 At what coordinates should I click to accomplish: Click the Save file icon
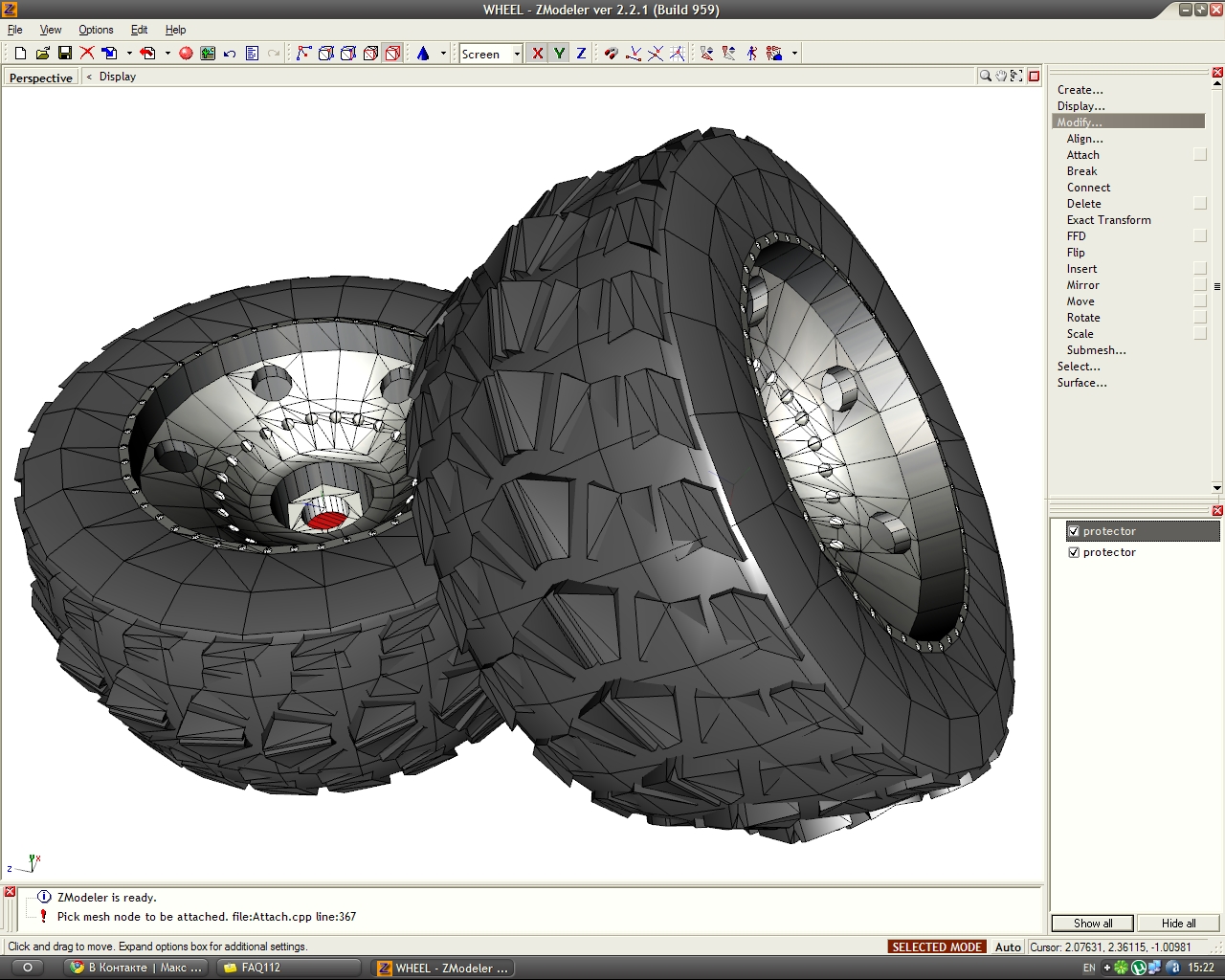click(65, 54)
